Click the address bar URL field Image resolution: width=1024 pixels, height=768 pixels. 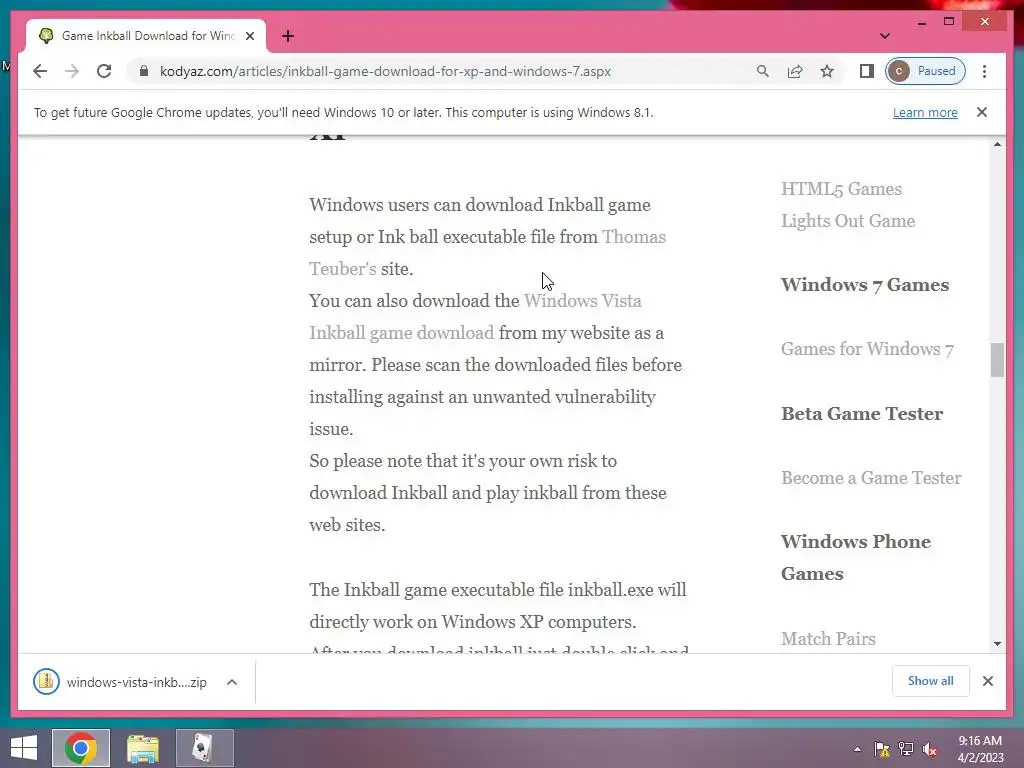tap(385, 71)
